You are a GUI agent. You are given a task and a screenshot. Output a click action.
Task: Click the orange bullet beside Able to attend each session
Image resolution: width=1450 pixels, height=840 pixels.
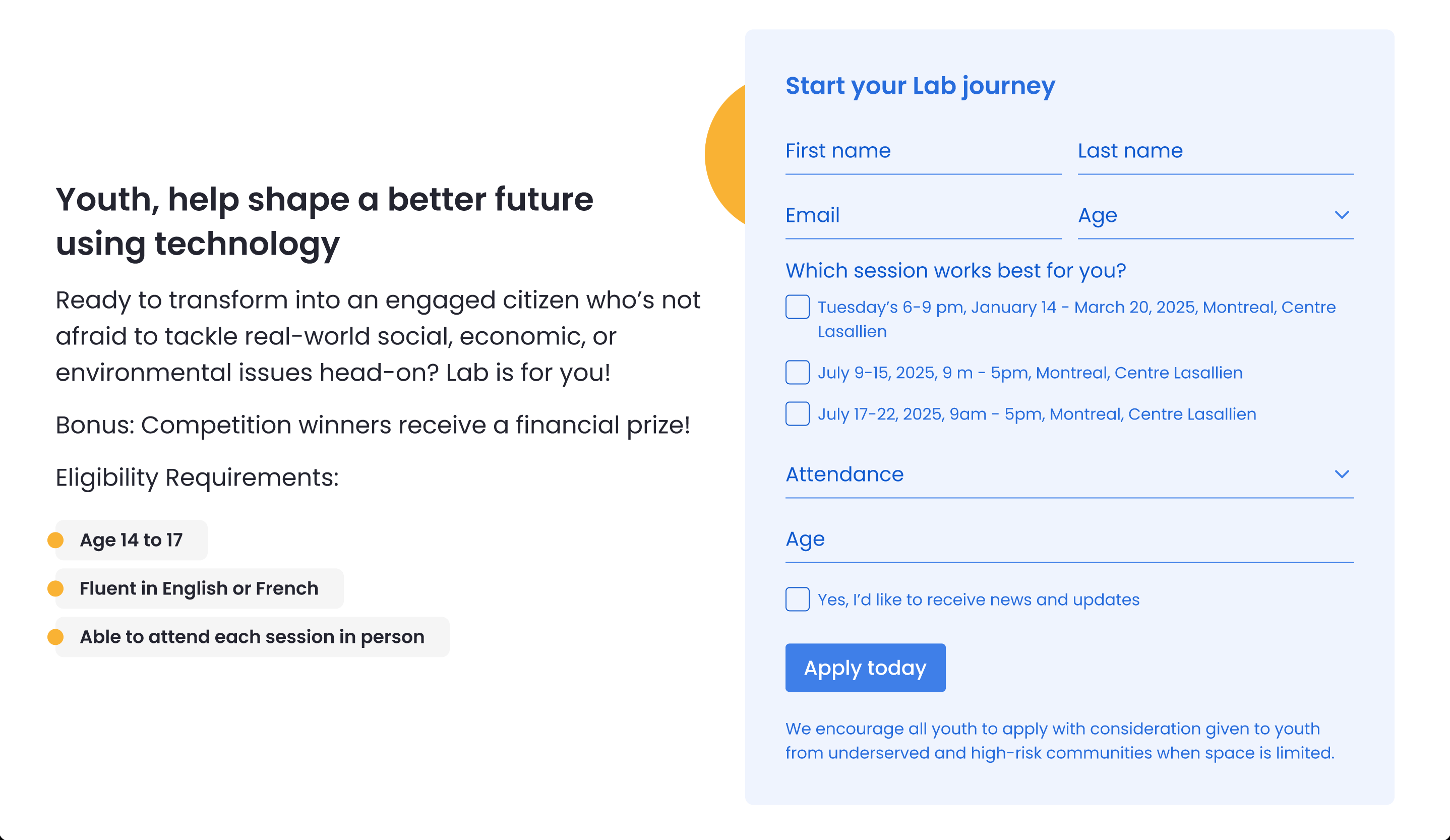[x=55, y=636]
